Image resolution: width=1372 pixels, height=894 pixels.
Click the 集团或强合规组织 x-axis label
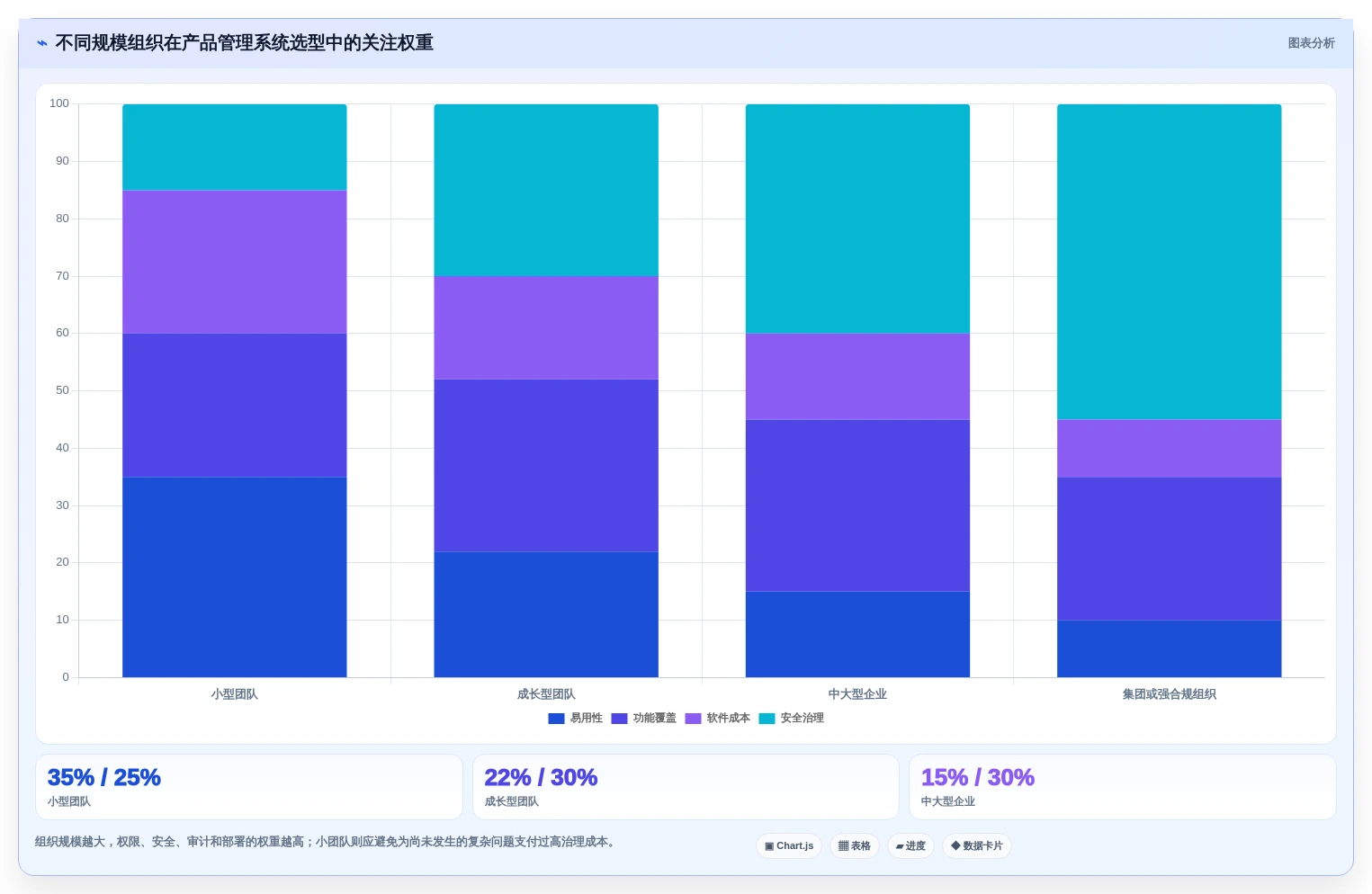click(x=1170, y=694)
